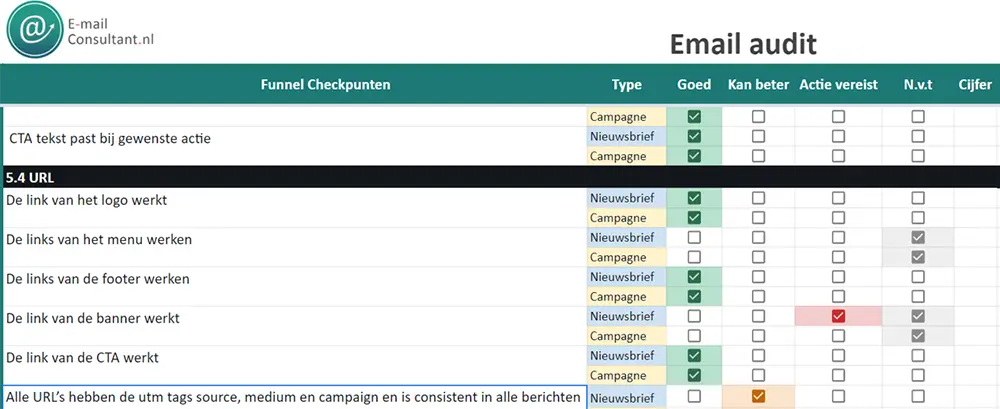This screenshot has height=409, width=1000.
Task: Uncheck N.v.t for menu links Nieuwsbrief row
Action: click(918, 237)
